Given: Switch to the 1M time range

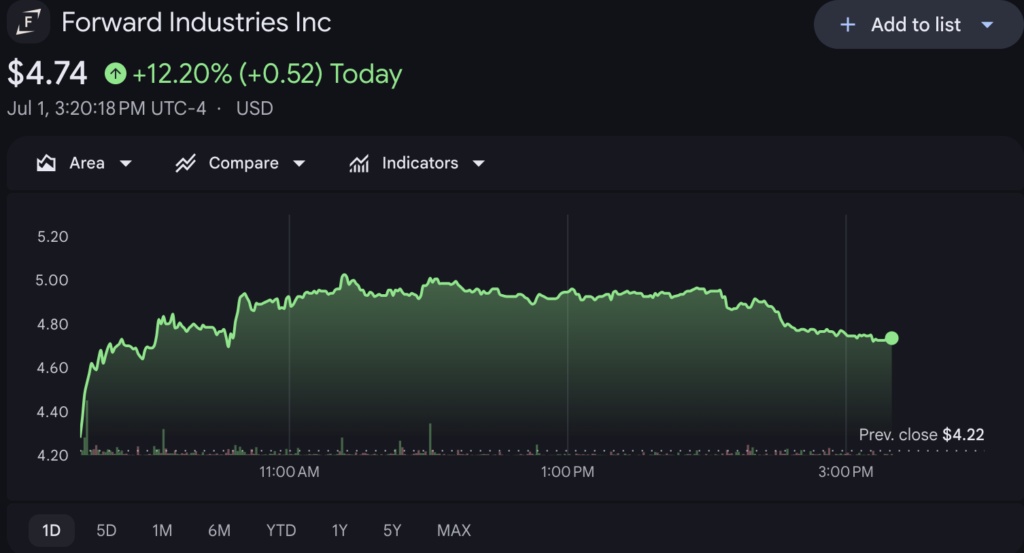Looking at the screenshot, I should coord(162,530).
